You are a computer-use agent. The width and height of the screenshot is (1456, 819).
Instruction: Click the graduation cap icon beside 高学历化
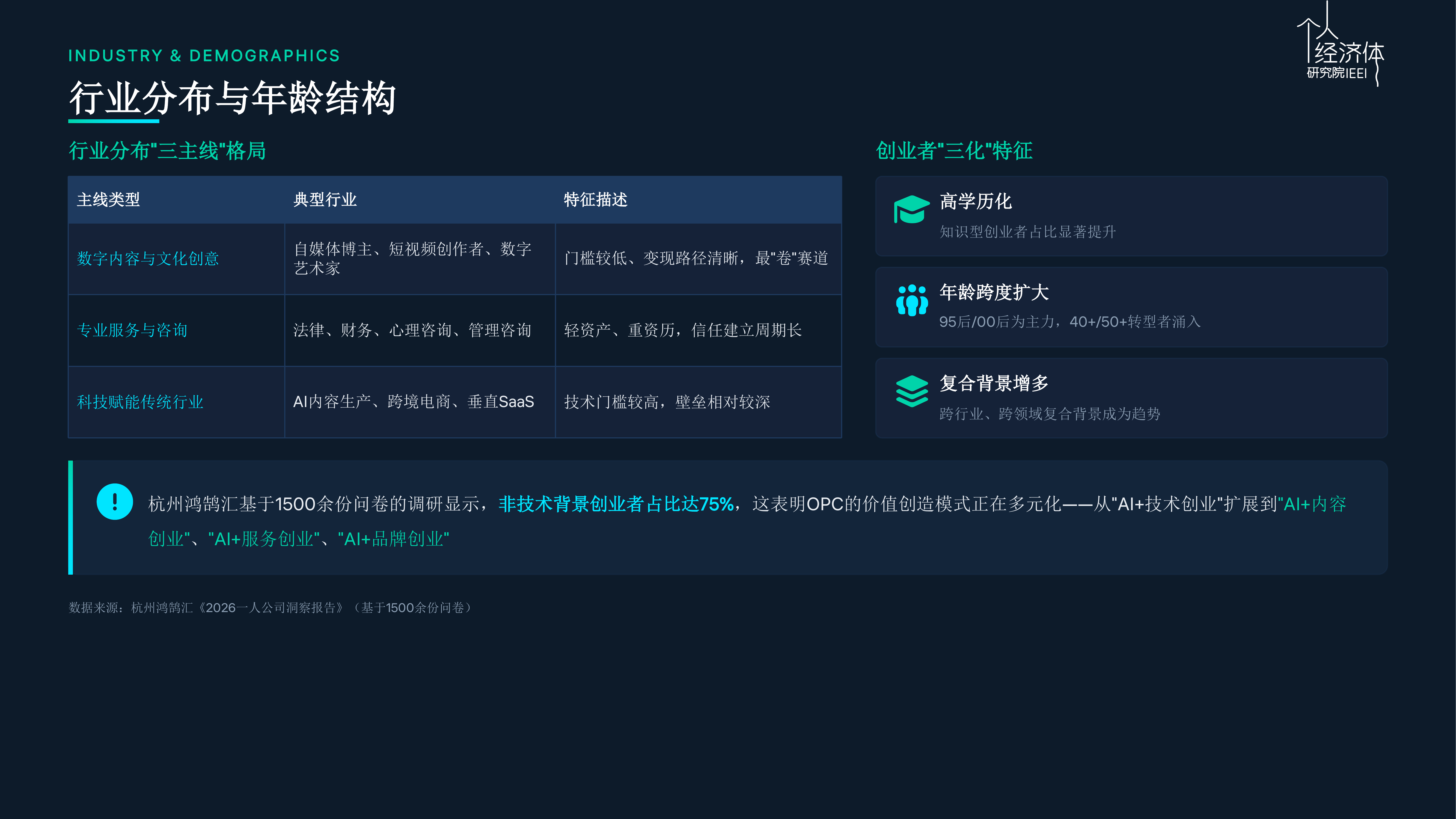pyautogui.click(x=911, y=210)
